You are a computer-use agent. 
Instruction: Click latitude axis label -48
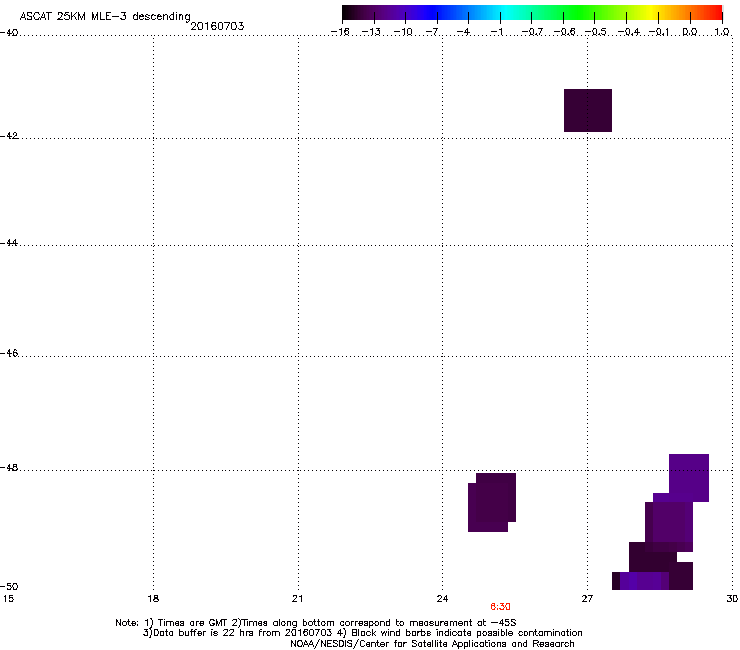click(x=9, y=467)
